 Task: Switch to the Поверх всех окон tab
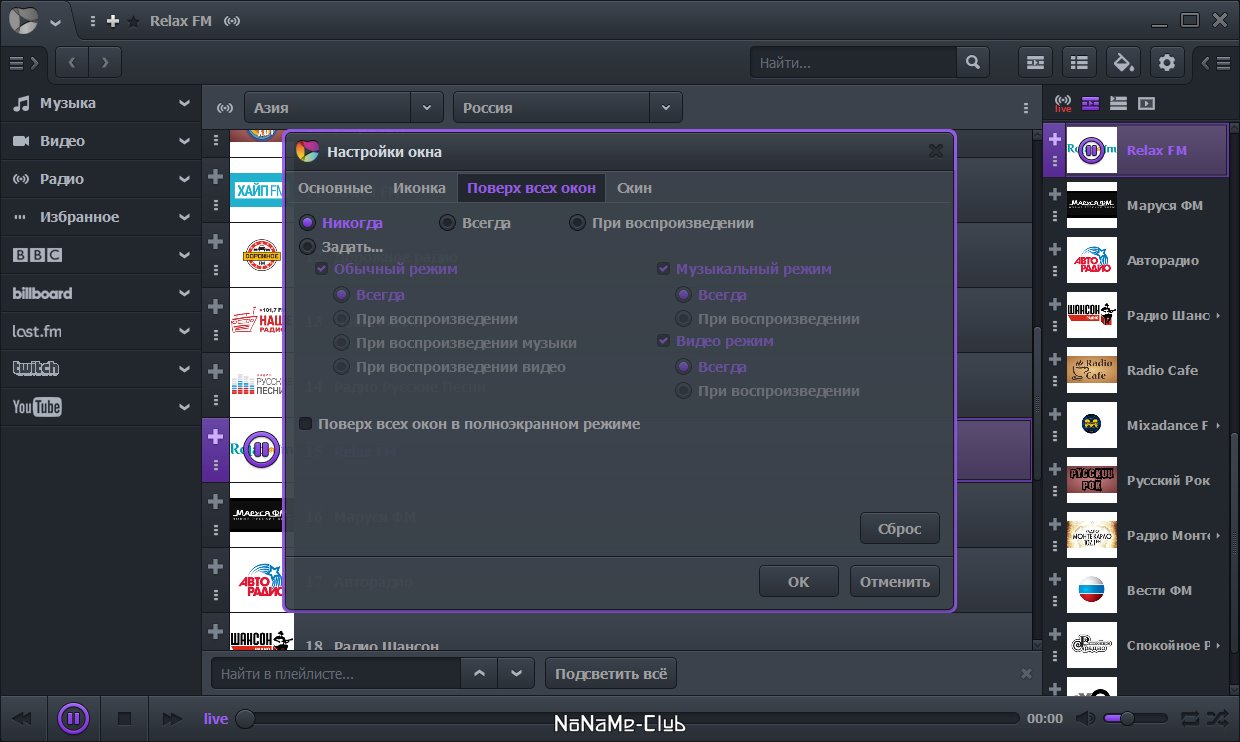point(532,188)
